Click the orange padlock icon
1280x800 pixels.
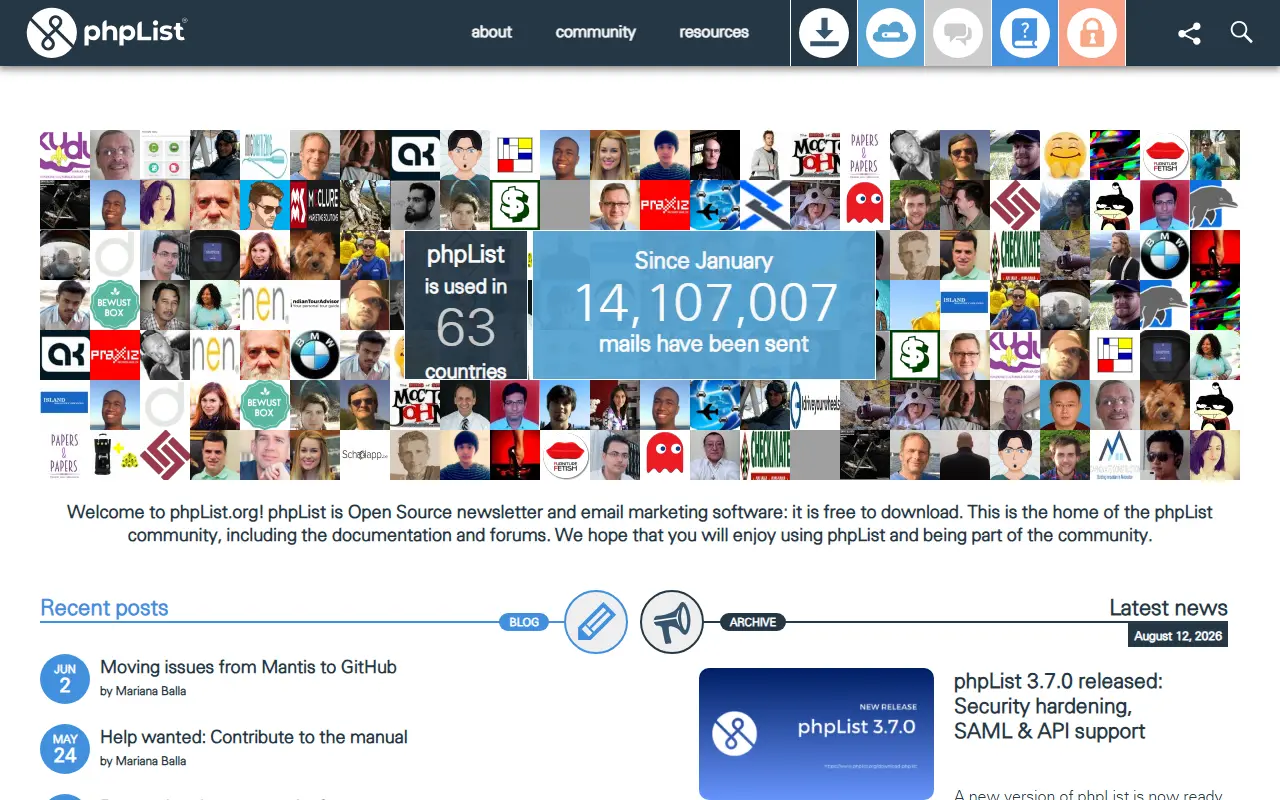click(x=1092, y=33)
